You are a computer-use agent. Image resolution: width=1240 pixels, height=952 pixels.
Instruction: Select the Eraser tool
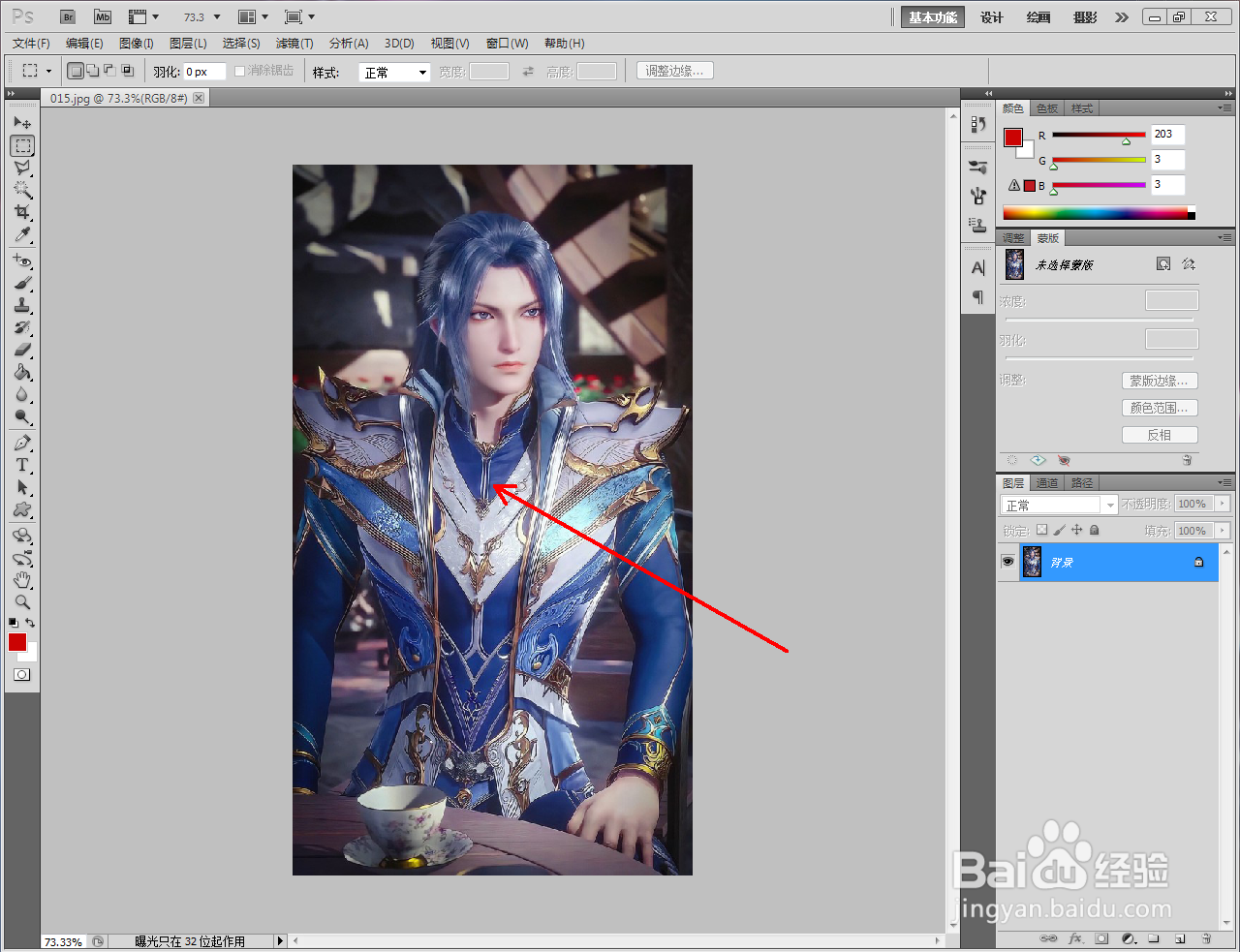[22, 351]
